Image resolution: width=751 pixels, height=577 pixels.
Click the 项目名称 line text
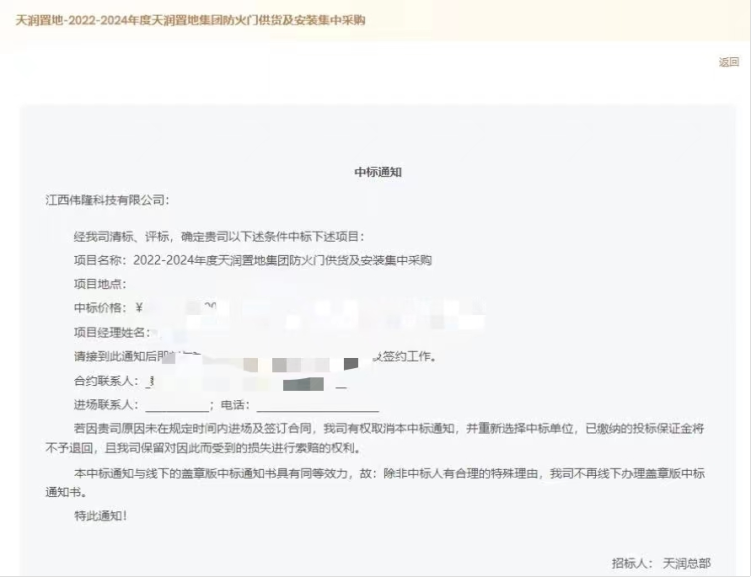253,260
